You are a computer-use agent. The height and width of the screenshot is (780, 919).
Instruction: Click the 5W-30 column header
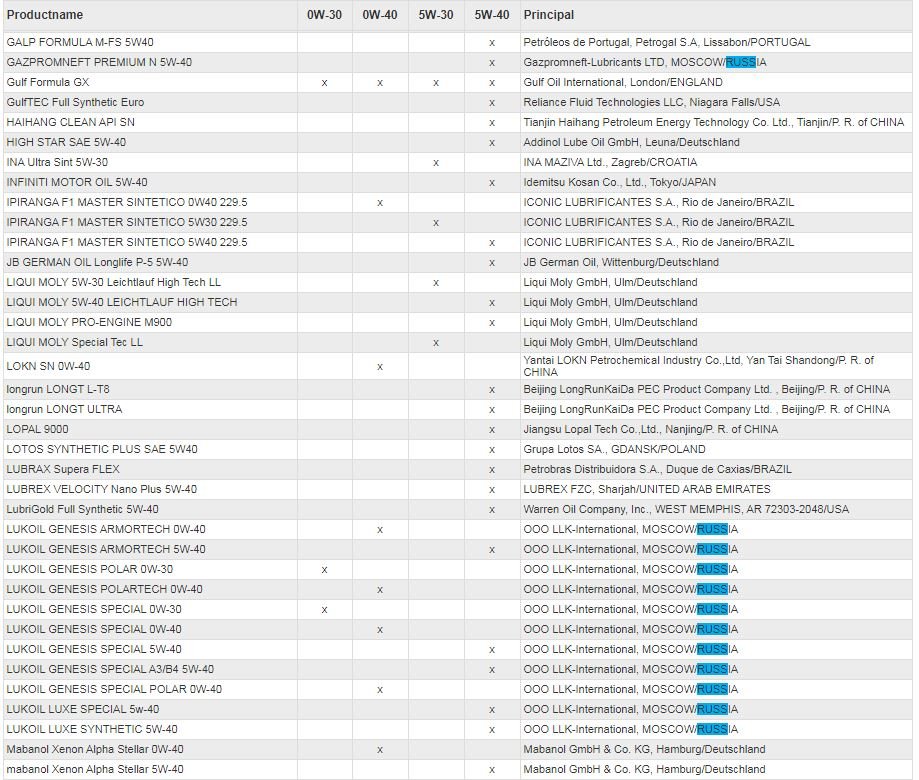435,15
